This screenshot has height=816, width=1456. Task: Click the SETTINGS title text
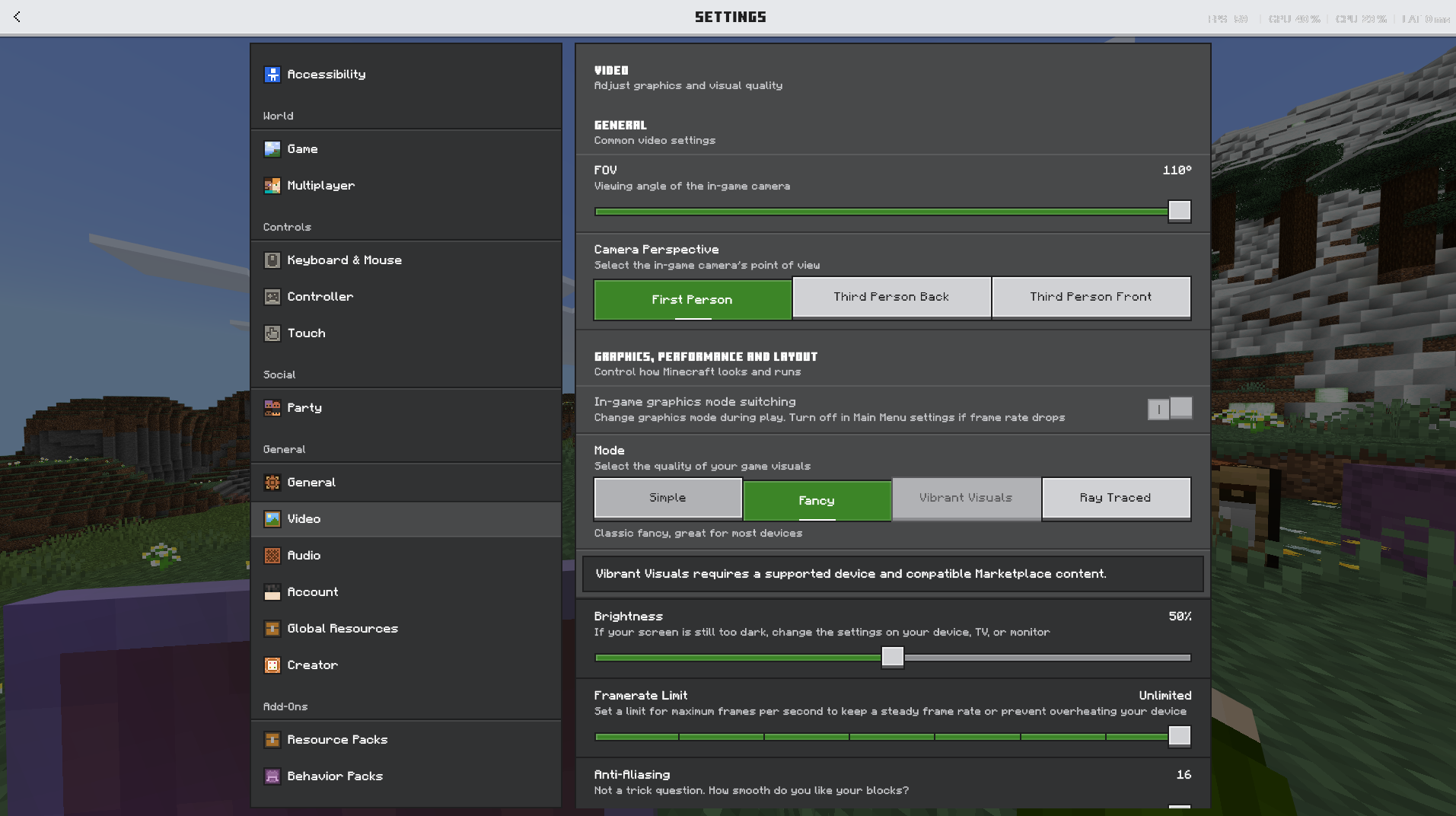point(731,17)
